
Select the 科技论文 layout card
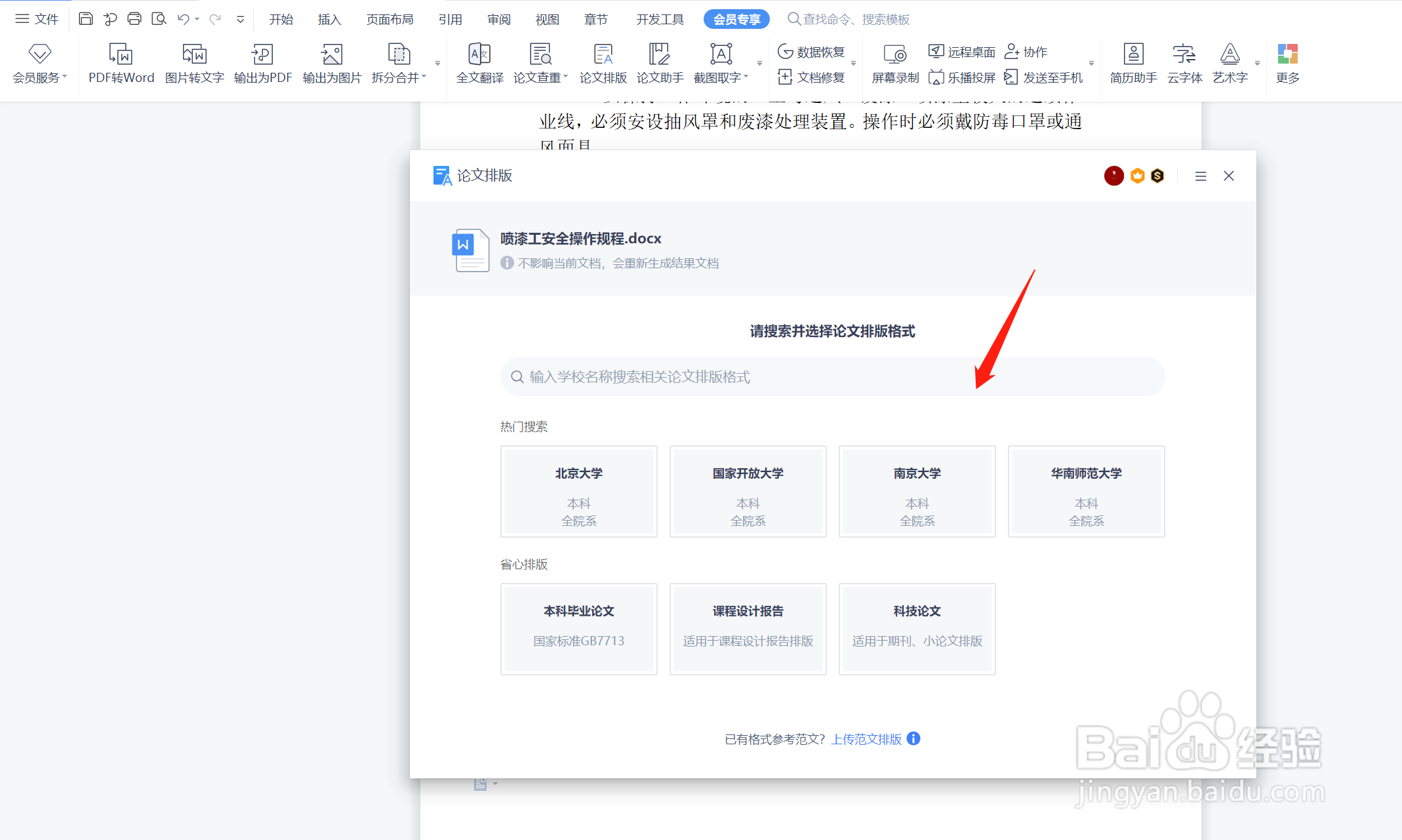pos(917,629)
